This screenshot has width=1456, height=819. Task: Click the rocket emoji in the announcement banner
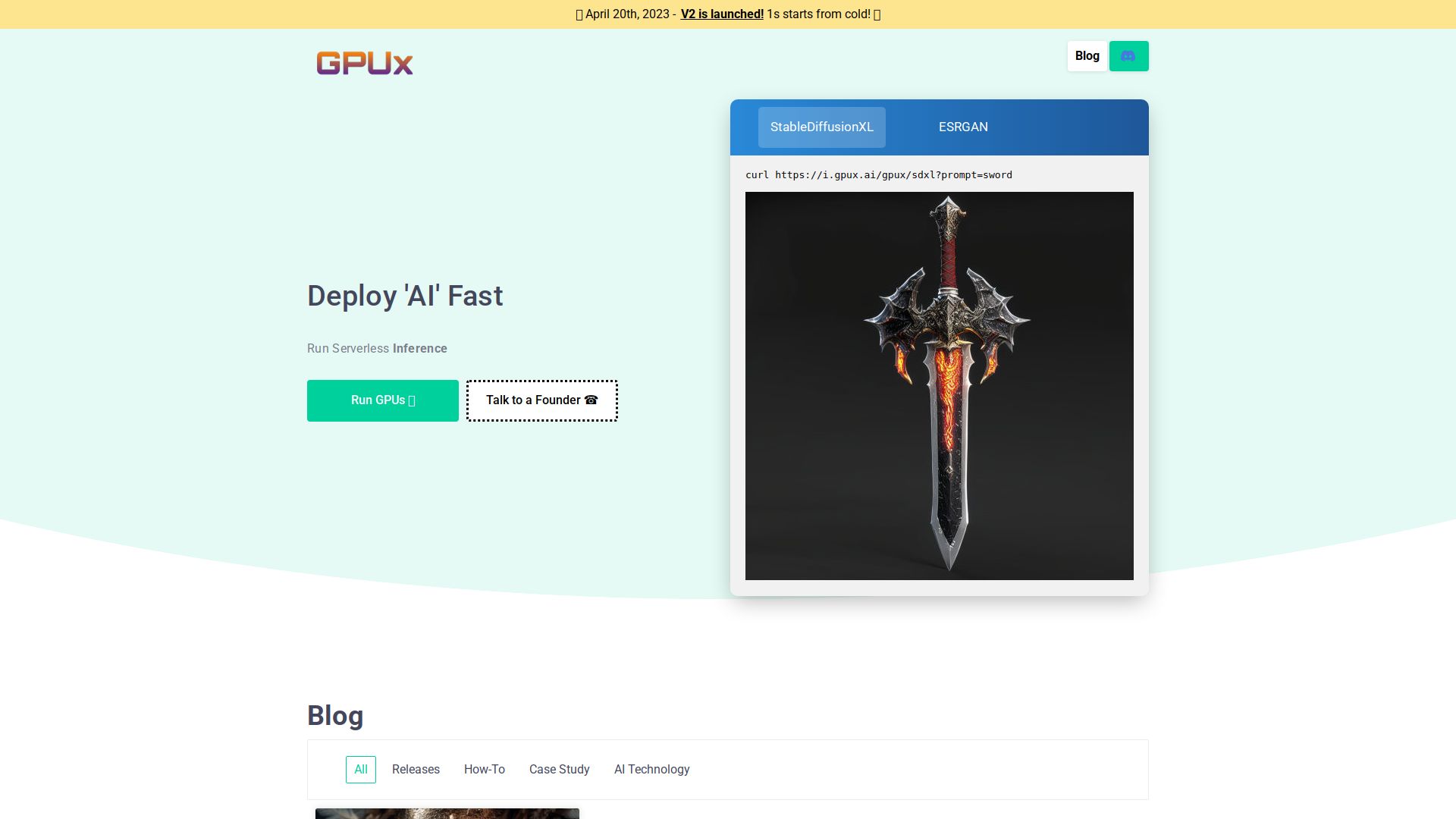point(579,14)
